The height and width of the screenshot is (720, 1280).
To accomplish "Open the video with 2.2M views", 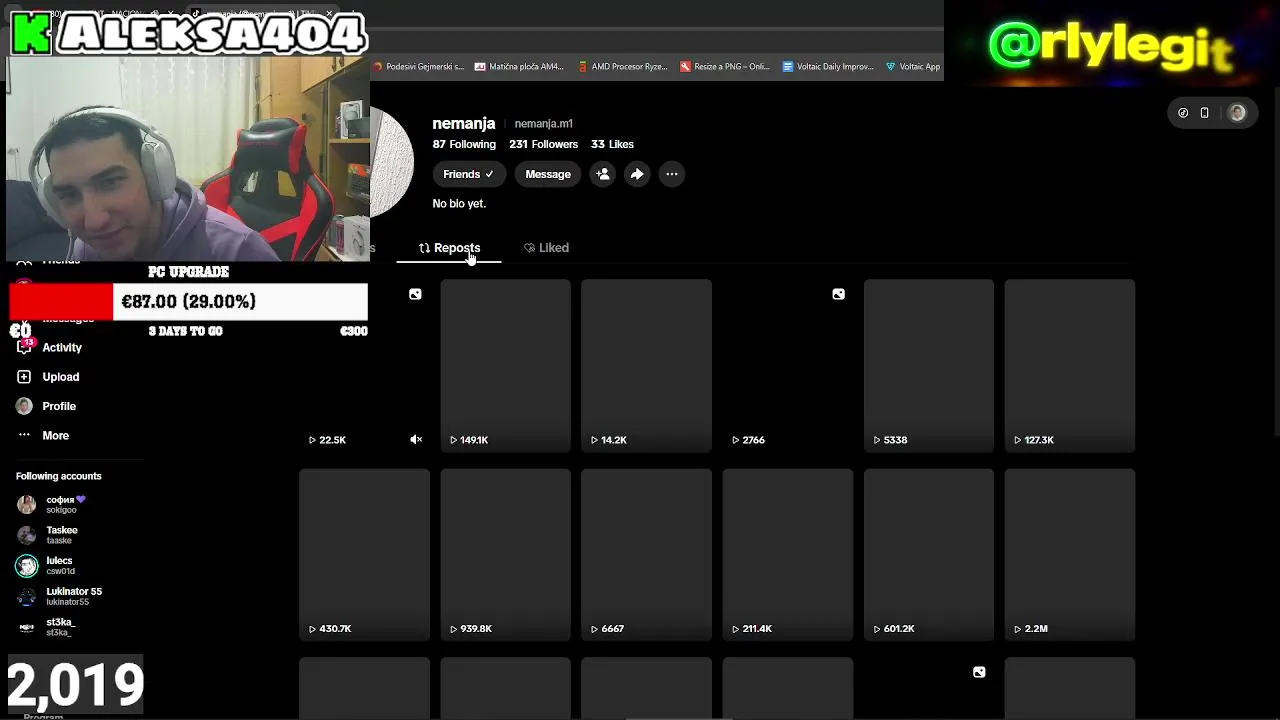I will [x=1070, y=554].
